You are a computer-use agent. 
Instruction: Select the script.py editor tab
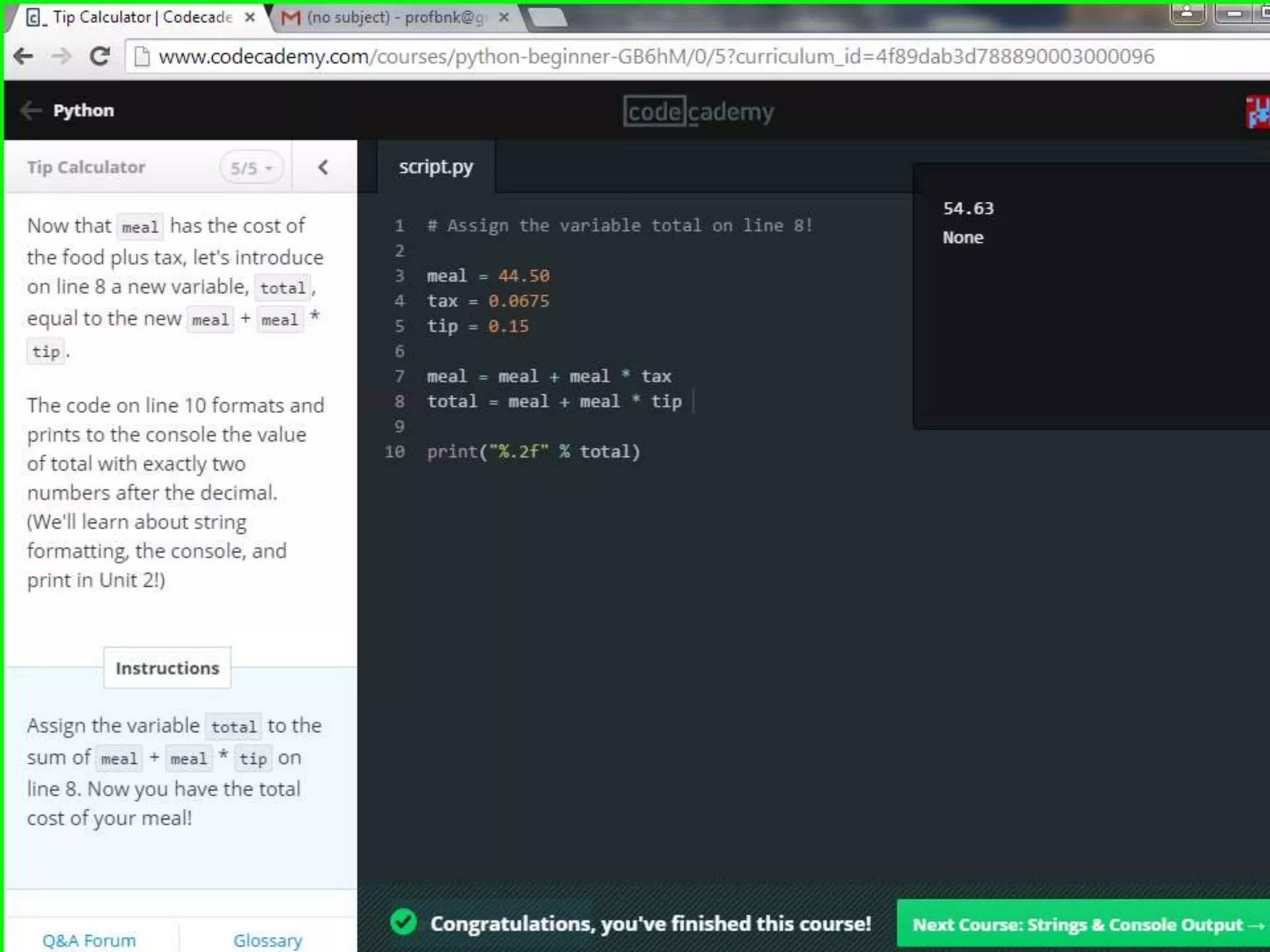(436, 167)
